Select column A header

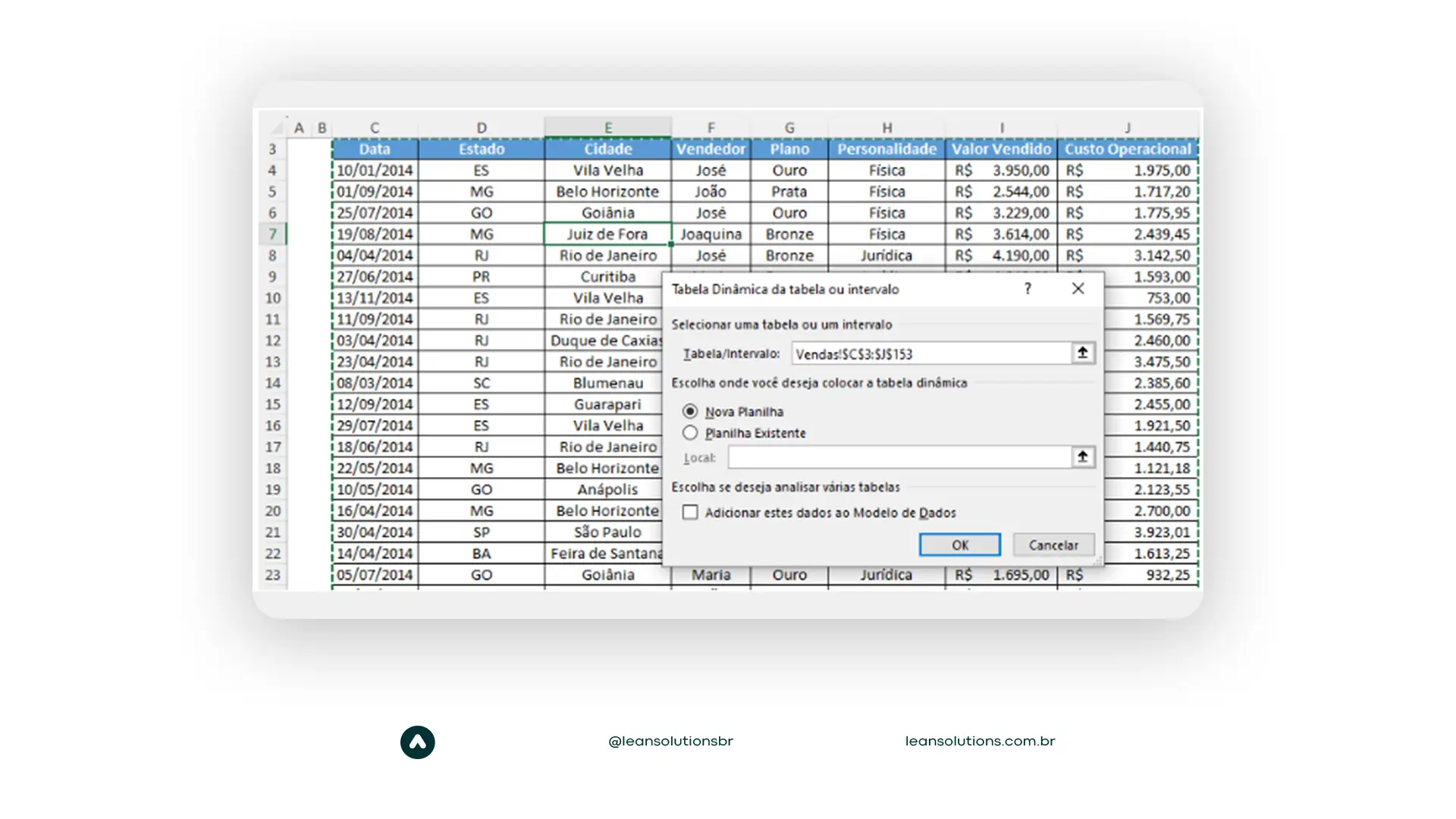[x=299, y=127]
